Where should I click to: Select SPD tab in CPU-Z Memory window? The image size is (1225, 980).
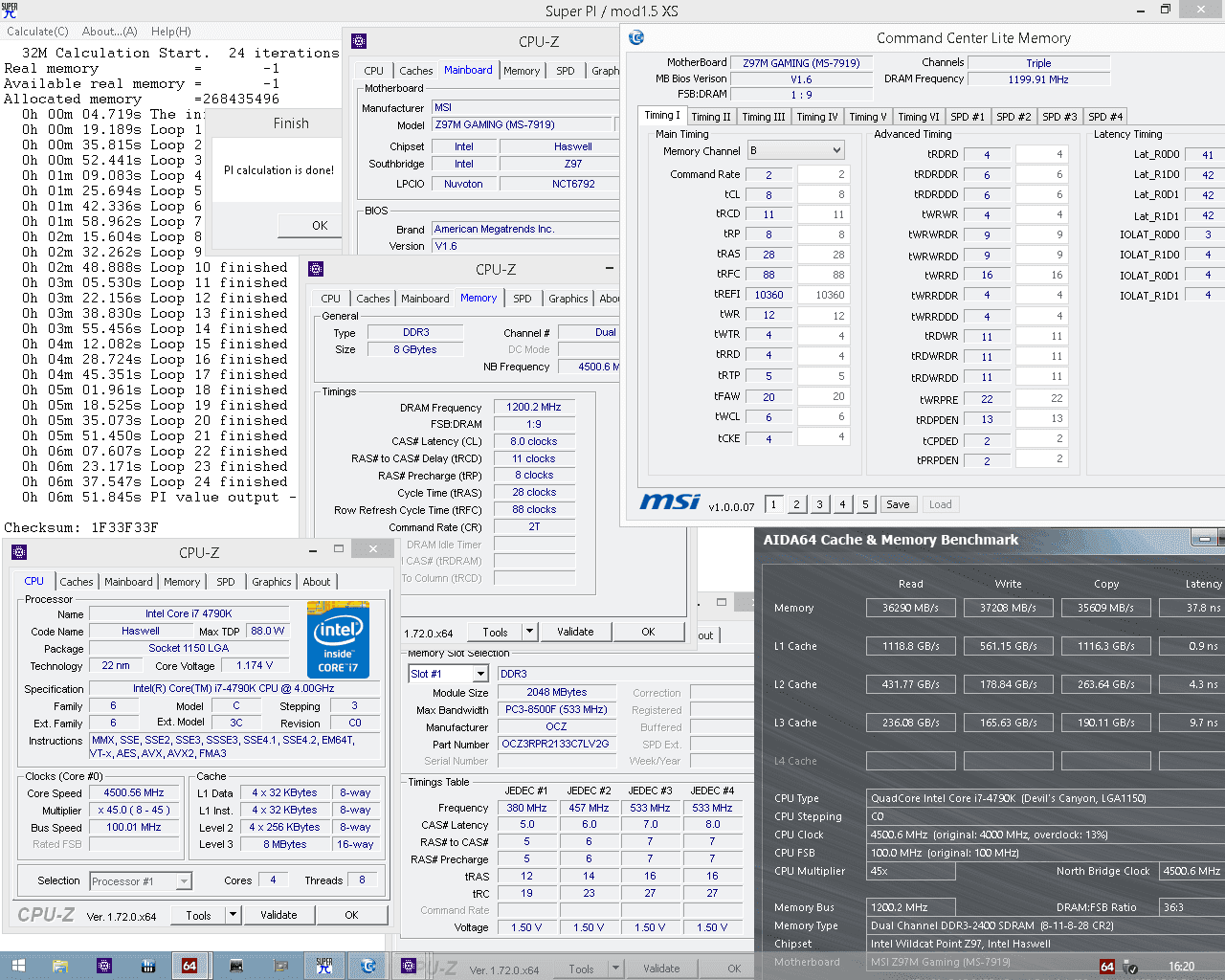tap(522, 299)
